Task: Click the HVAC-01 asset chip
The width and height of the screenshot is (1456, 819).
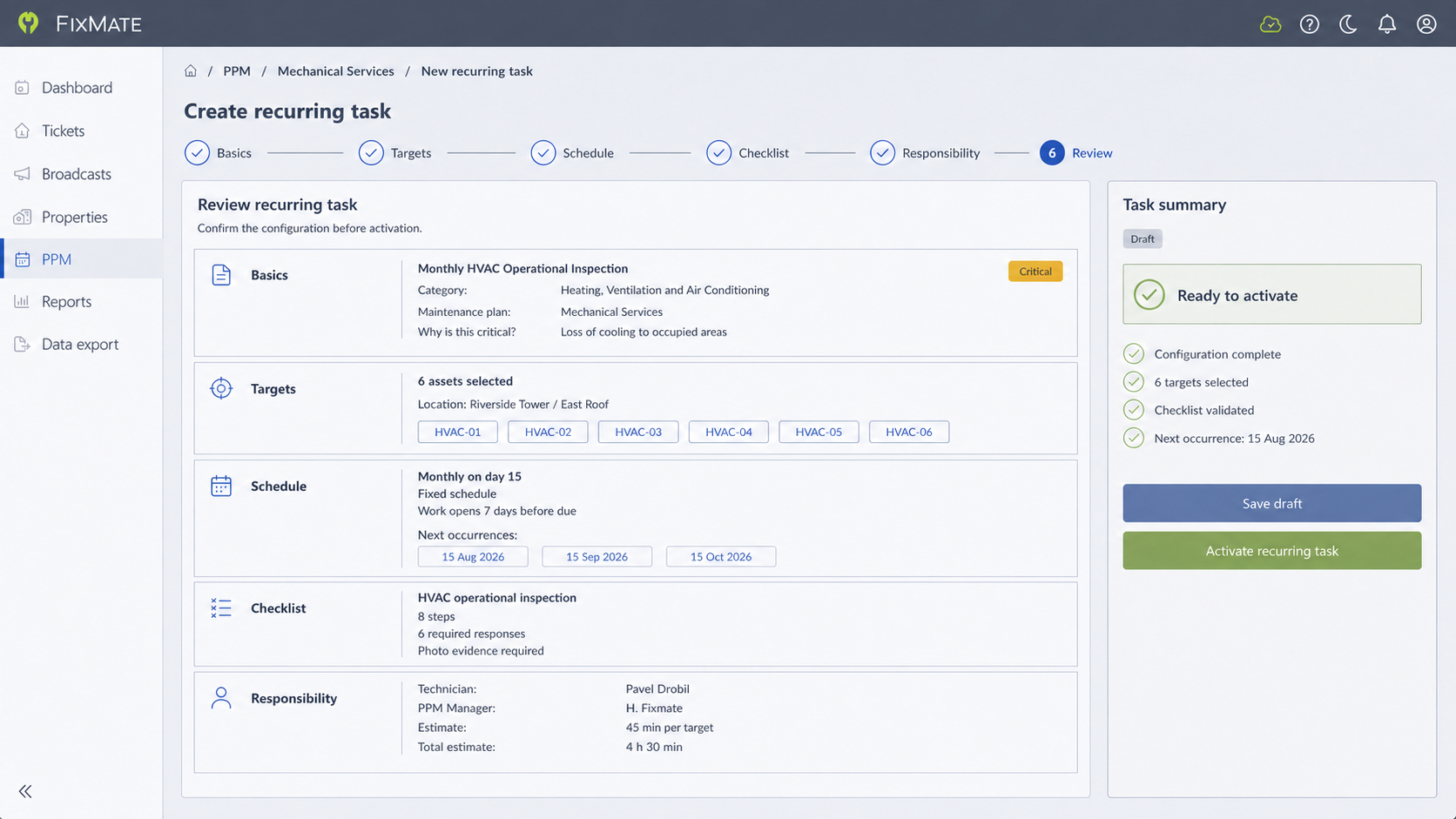Action: tap(458, 432)
